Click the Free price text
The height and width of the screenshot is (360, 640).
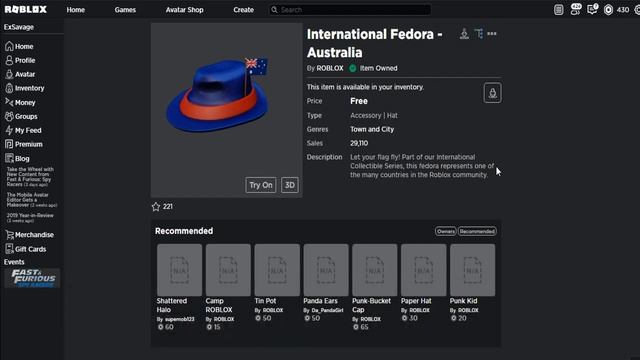(x=359, y=101)
